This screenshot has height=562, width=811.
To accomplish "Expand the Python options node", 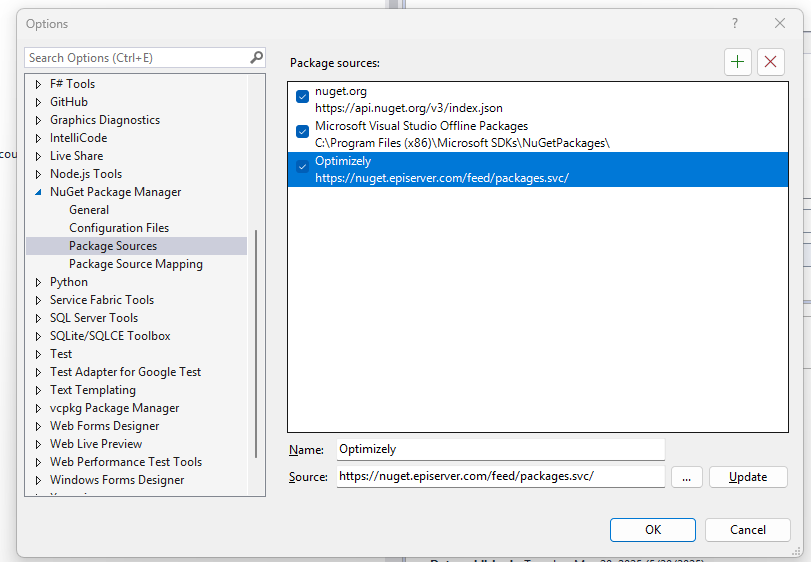I will pyautogui.click(x=39, y=282).
